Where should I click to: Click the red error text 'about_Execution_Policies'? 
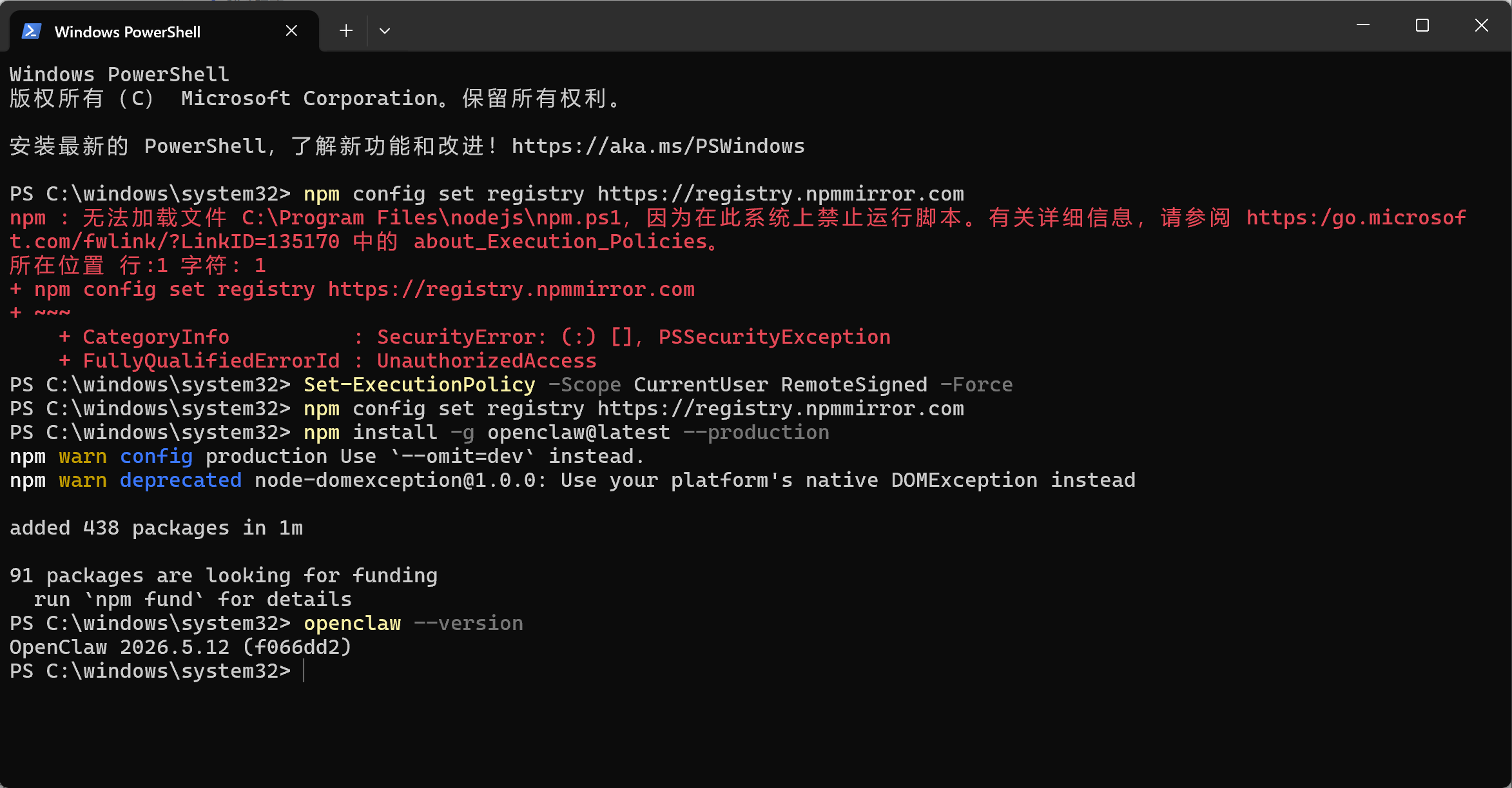[561, 242]
